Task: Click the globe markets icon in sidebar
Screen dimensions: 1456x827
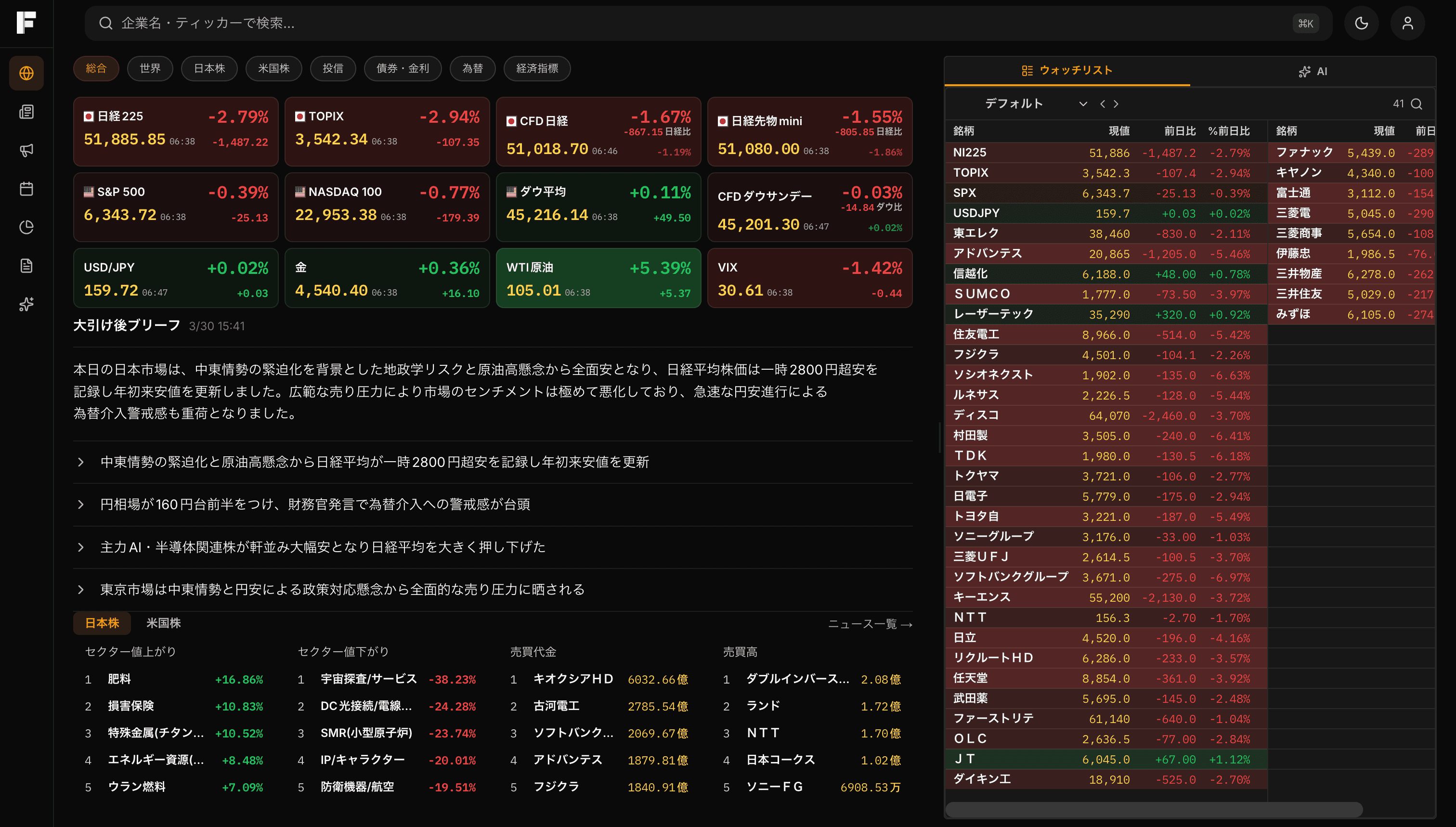Action: (26, 73)
